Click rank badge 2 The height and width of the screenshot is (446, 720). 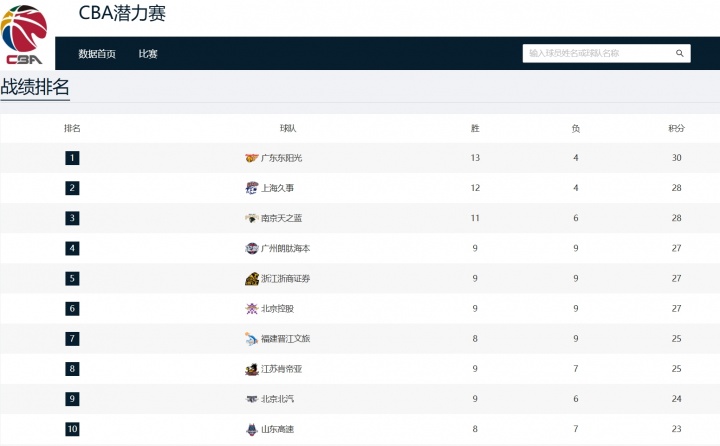72,188
